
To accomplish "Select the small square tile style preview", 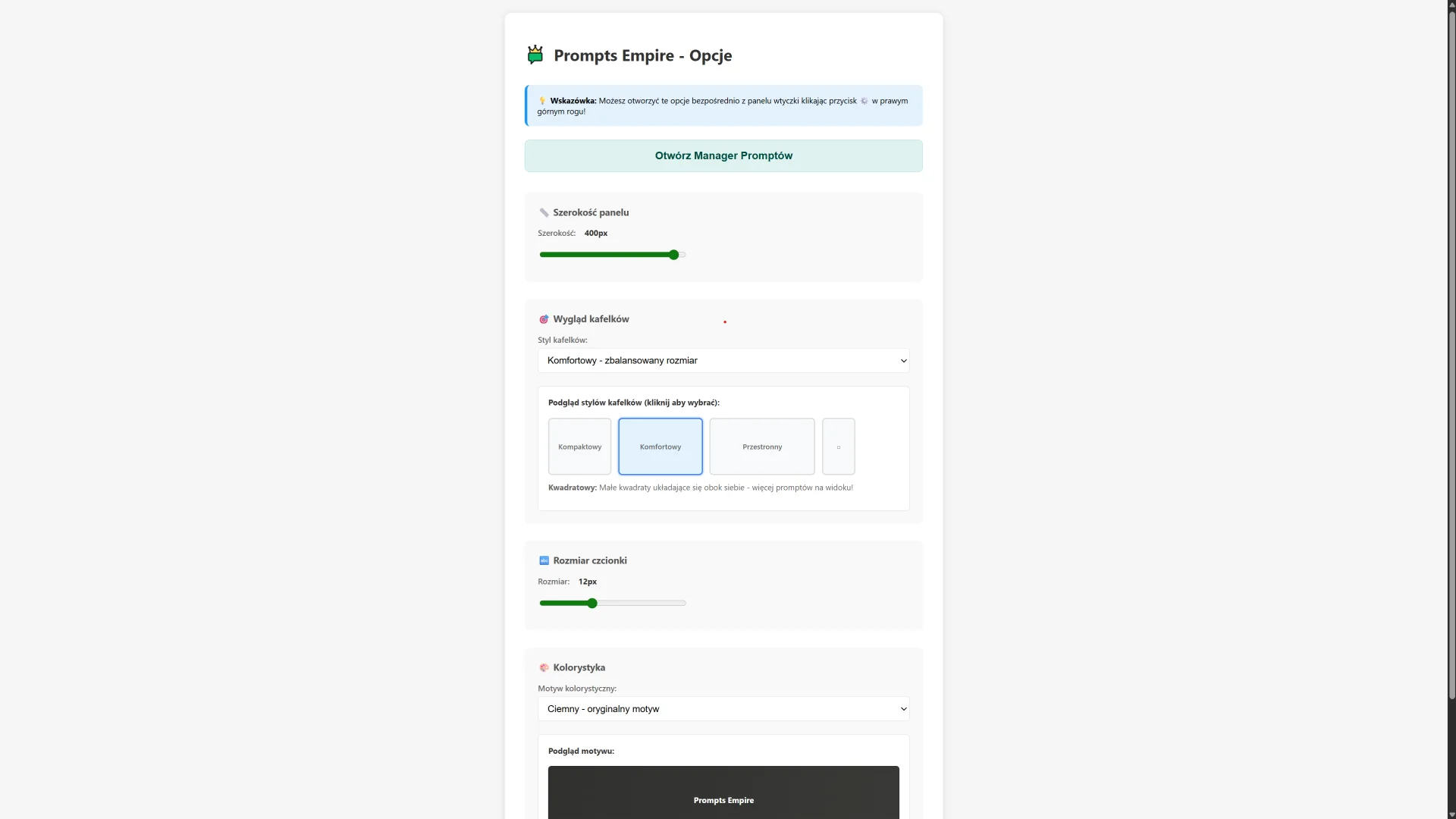I will 838,447.
